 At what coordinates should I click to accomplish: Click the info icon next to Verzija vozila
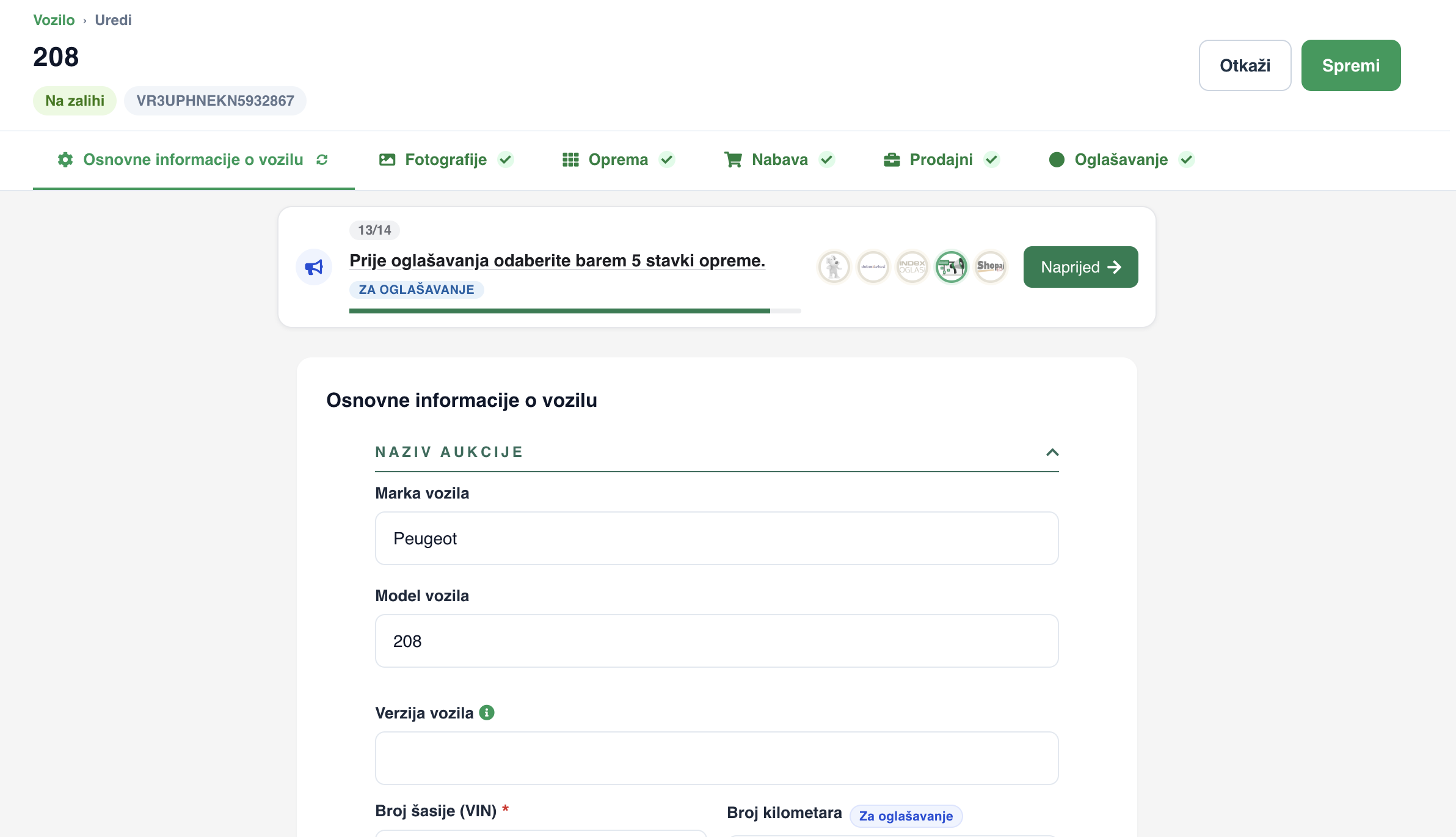pos(487,712)
